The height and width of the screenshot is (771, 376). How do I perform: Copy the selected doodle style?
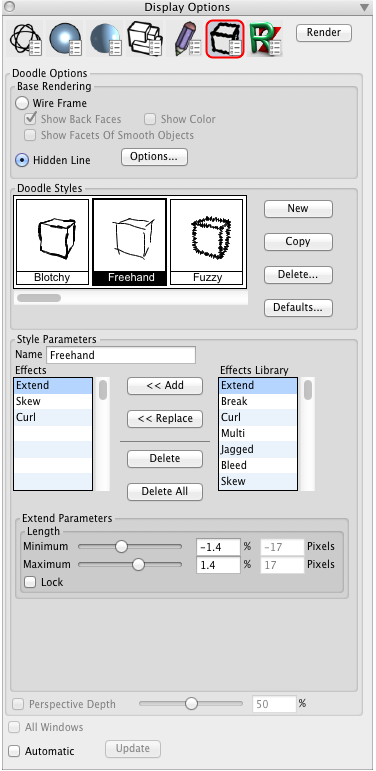click(x=298, y=242)
